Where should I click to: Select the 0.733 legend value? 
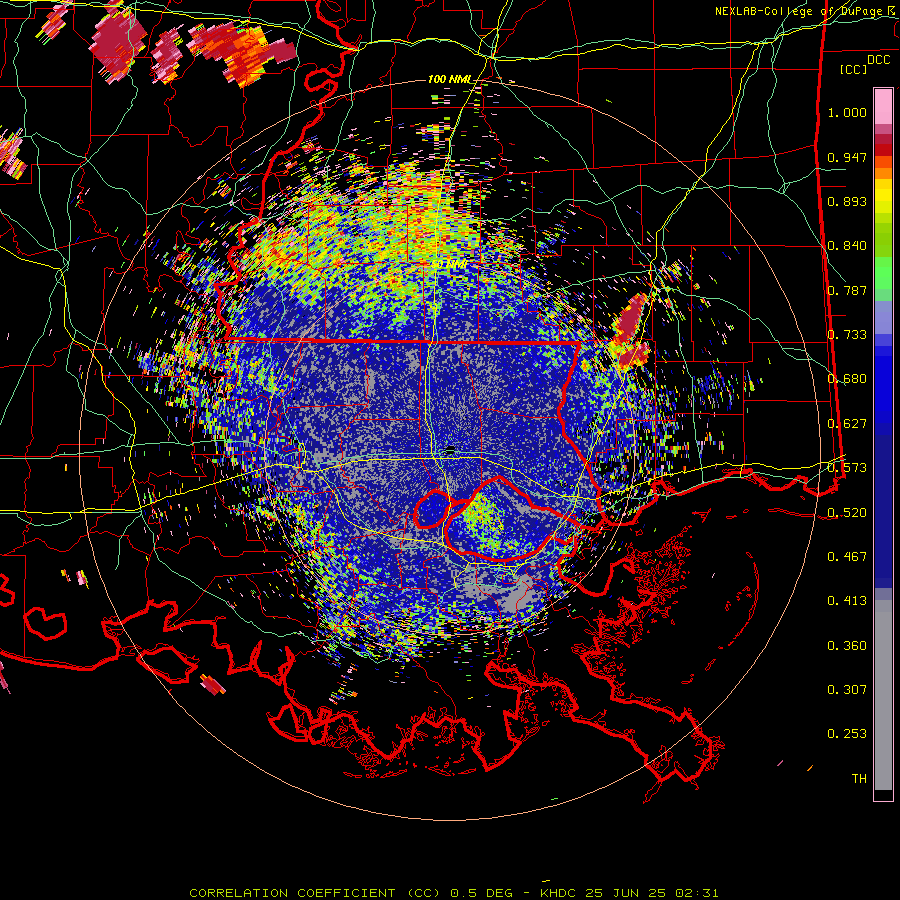[847, 335]
